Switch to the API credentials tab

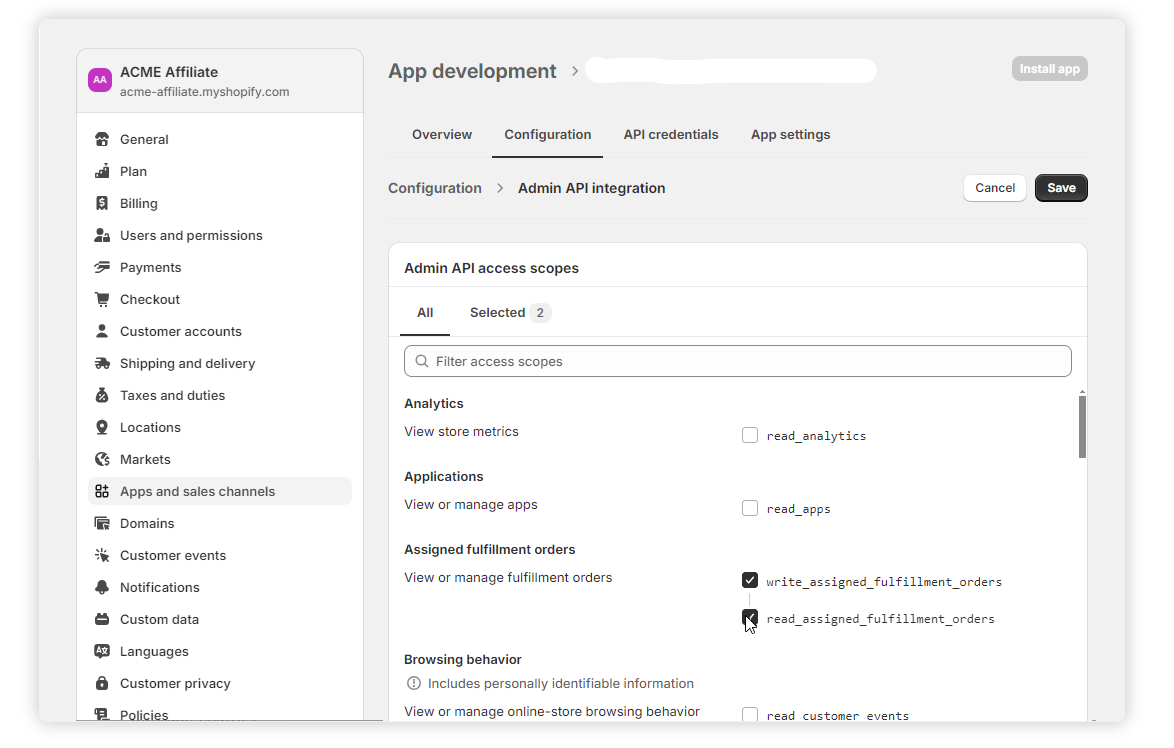point(671,135)
